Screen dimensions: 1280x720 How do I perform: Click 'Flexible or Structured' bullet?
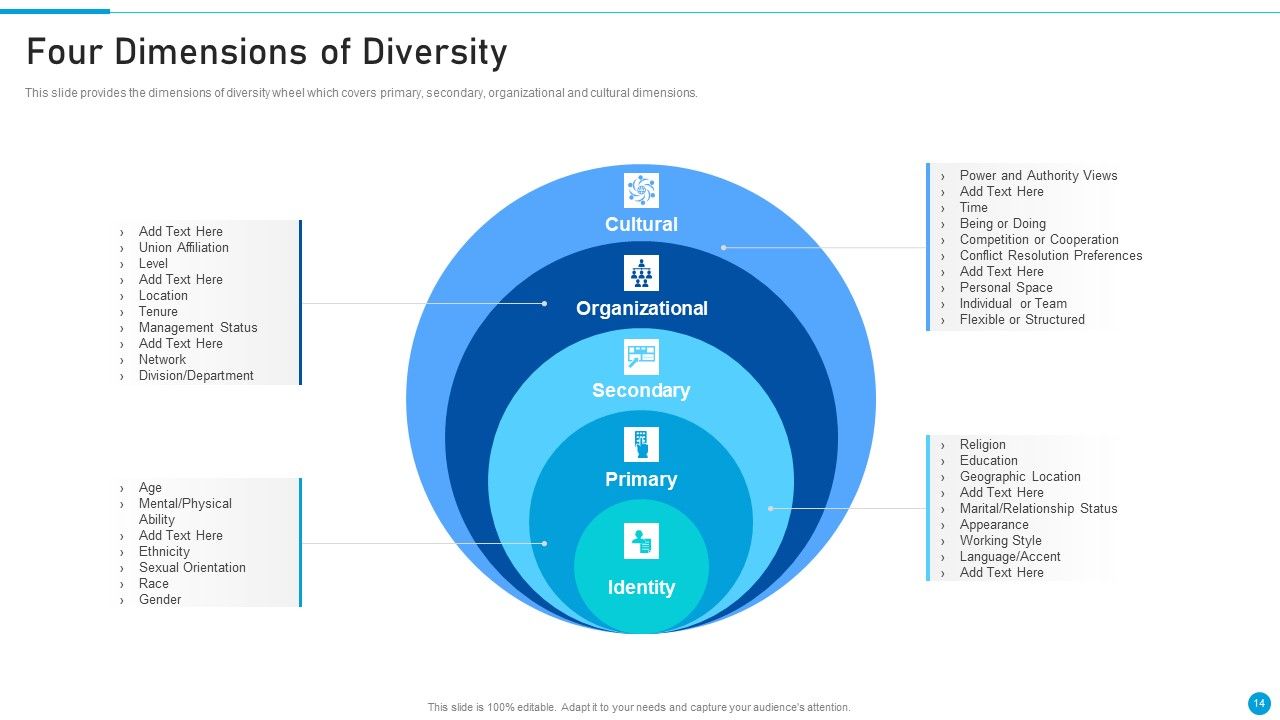coord(1022,320)
